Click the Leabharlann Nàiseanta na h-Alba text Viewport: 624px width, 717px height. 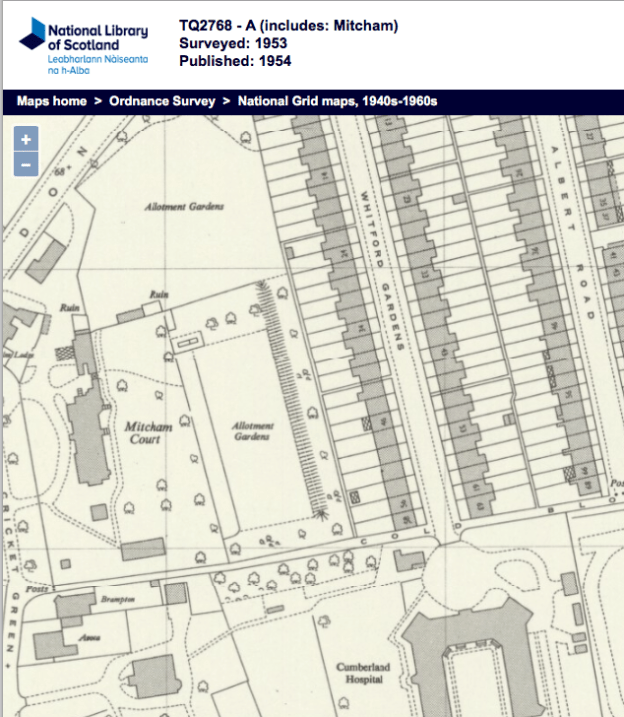[x=97, y=64]
